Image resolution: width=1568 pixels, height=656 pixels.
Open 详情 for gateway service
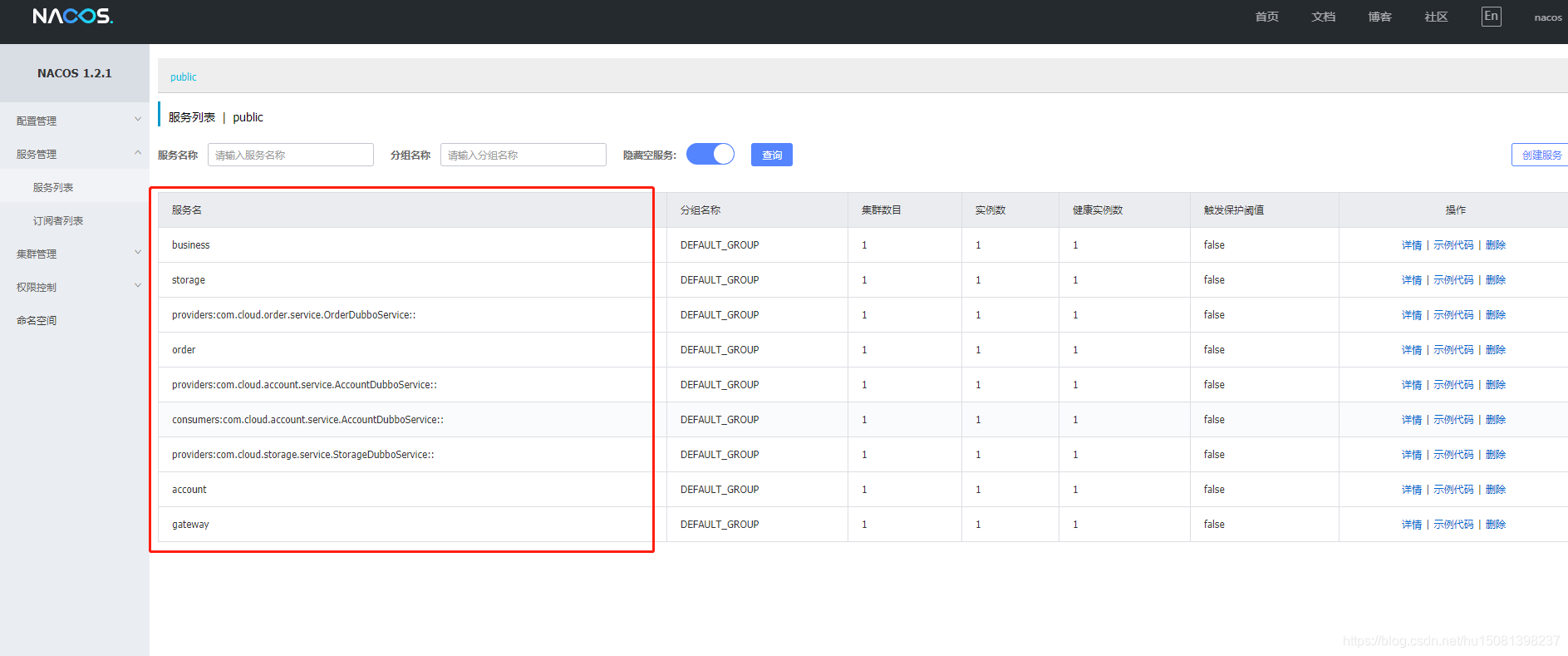(x=1412, y=525)
